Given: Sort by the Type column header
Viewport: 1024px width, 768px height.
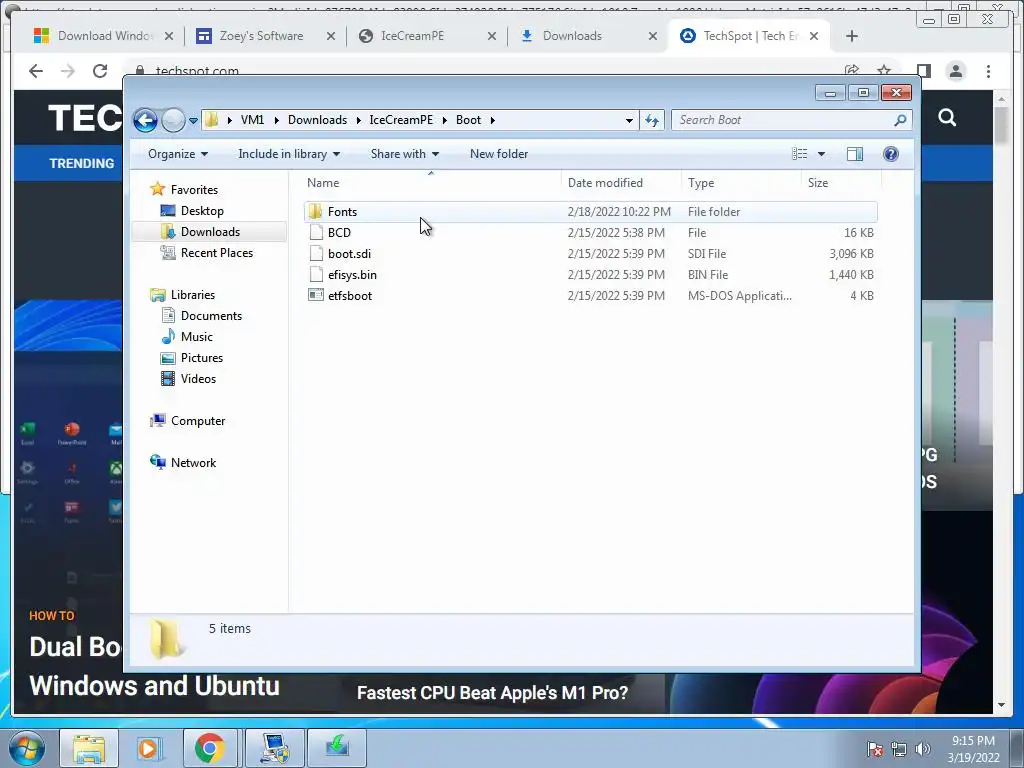Looking at the screenshot, I should [741, 183].
